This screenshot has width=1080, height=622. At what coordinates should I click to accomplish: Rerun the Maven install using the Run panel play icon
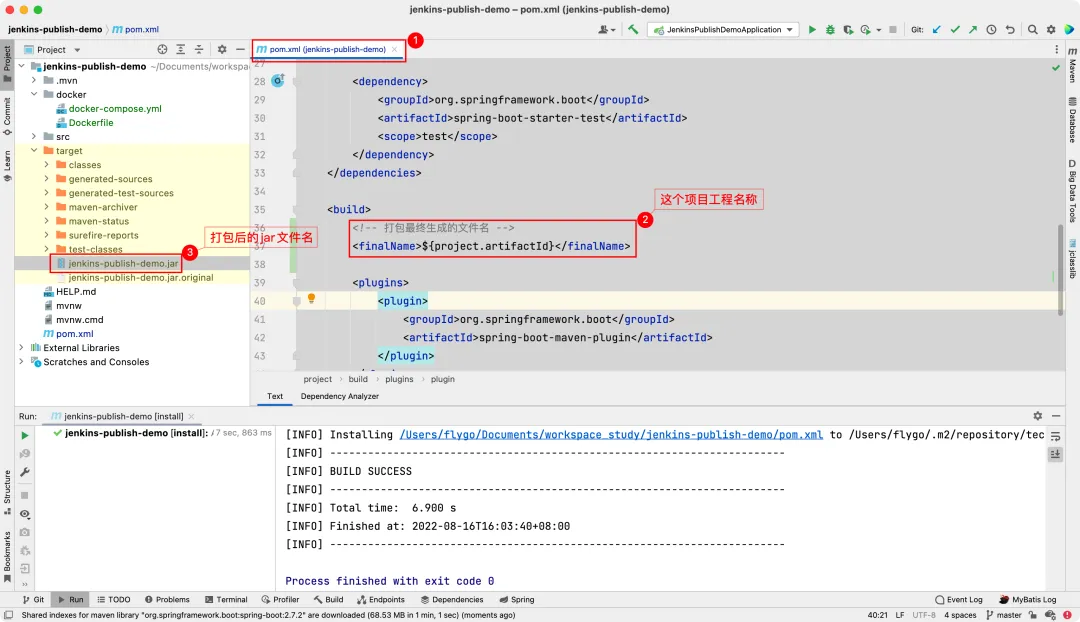(x=25, y=435)
